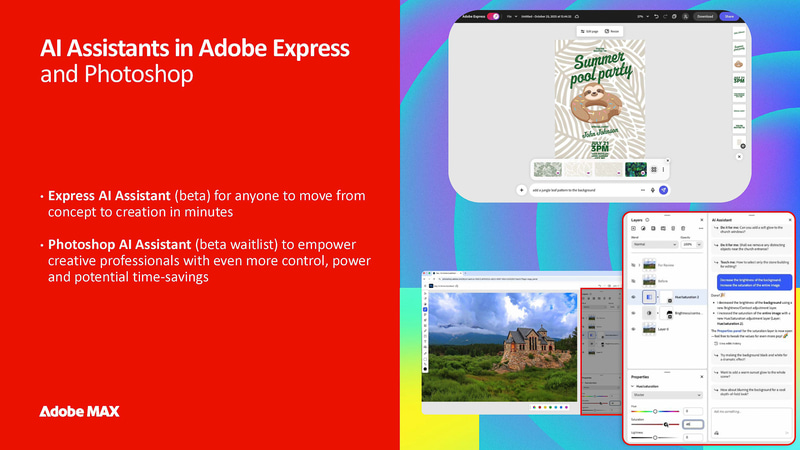Click the redo arrow in Express top bar

tap(665, 16)
